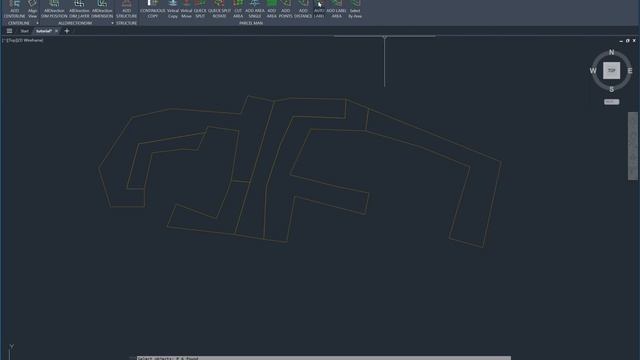The image size is (640, 360).
Task: Select the Add Distance tool
Action: tap(303, 9)
